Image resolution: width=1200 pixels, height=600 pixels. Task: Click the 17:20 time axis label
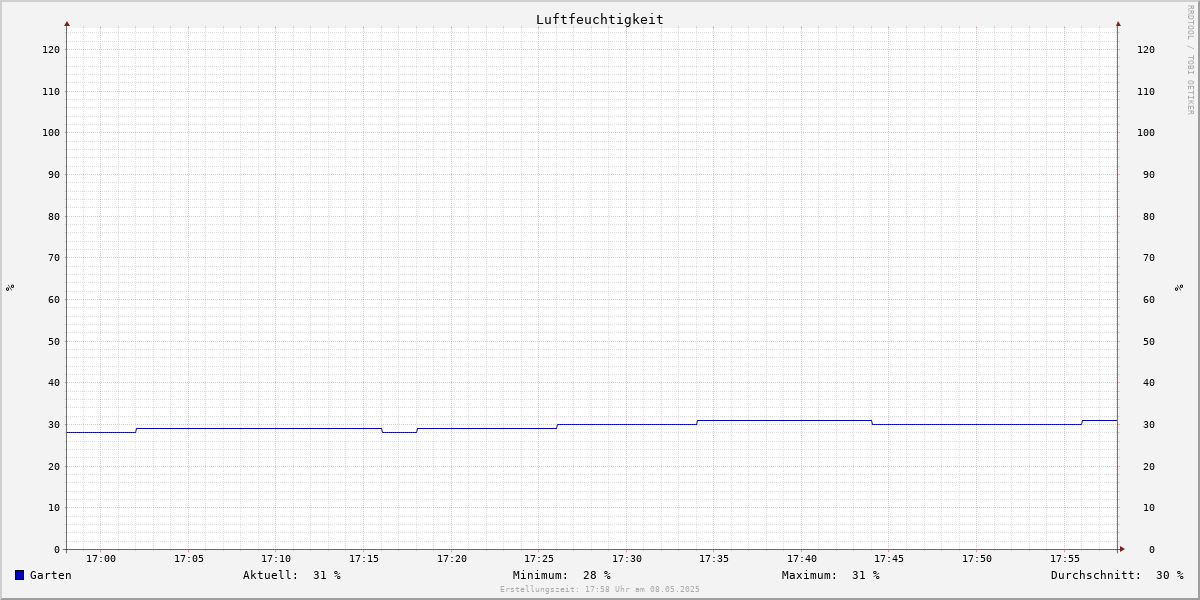pyautogui.click(x=452, y=559)
